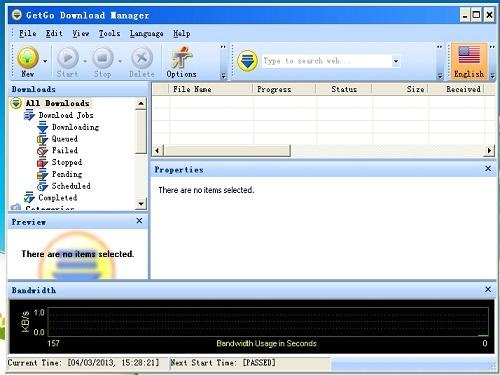Open the dropdown arrow beside Start

(85, 61)
